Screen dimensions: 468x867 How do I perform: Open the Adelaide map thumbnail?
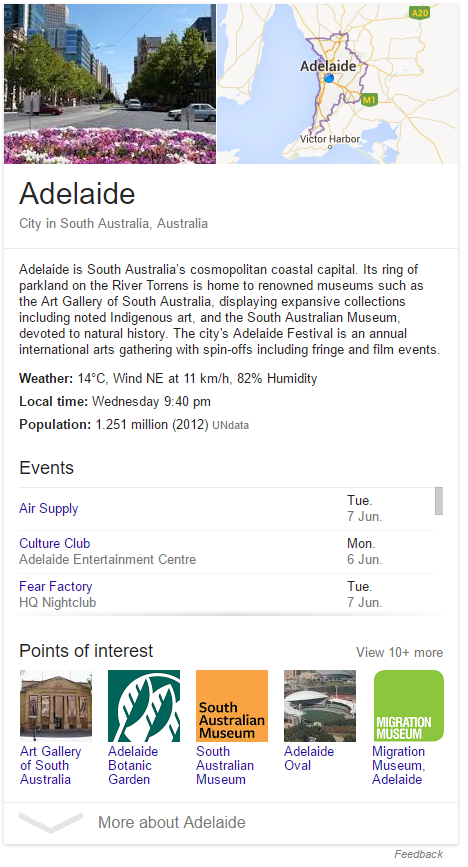(x=337, y=83)
